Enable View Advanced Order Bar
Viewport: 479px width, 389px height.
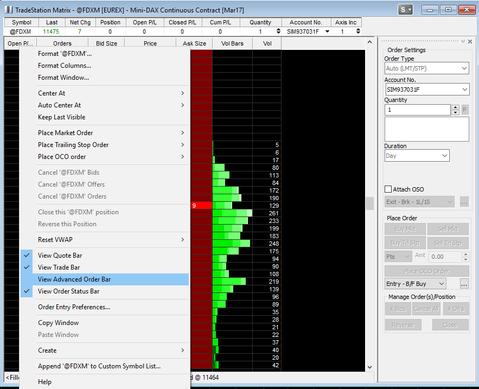click(104, 279)
